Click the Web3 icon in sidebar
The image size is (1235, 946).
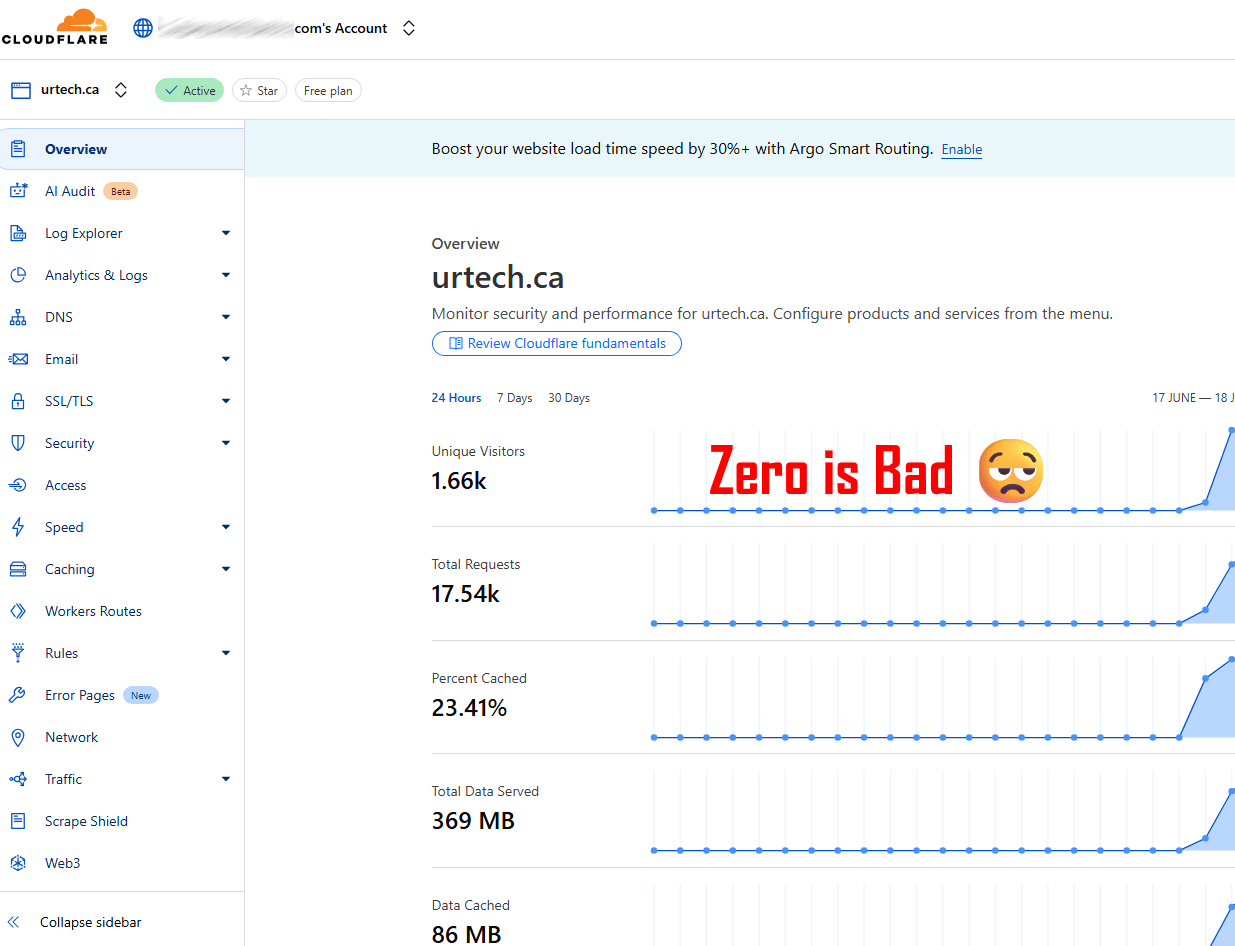point(18,863)
